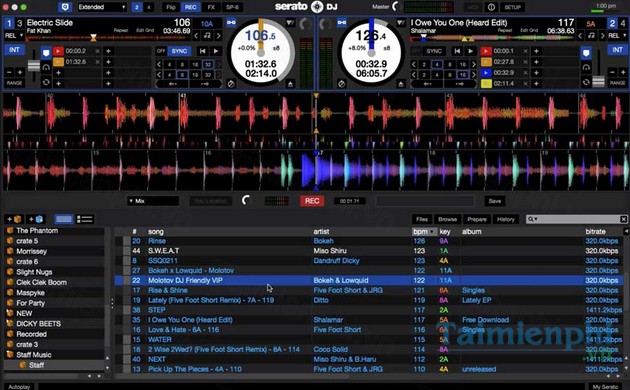The image size is (630, 390).
Task: Open the History panel
Action: click(x=505, y=219)
